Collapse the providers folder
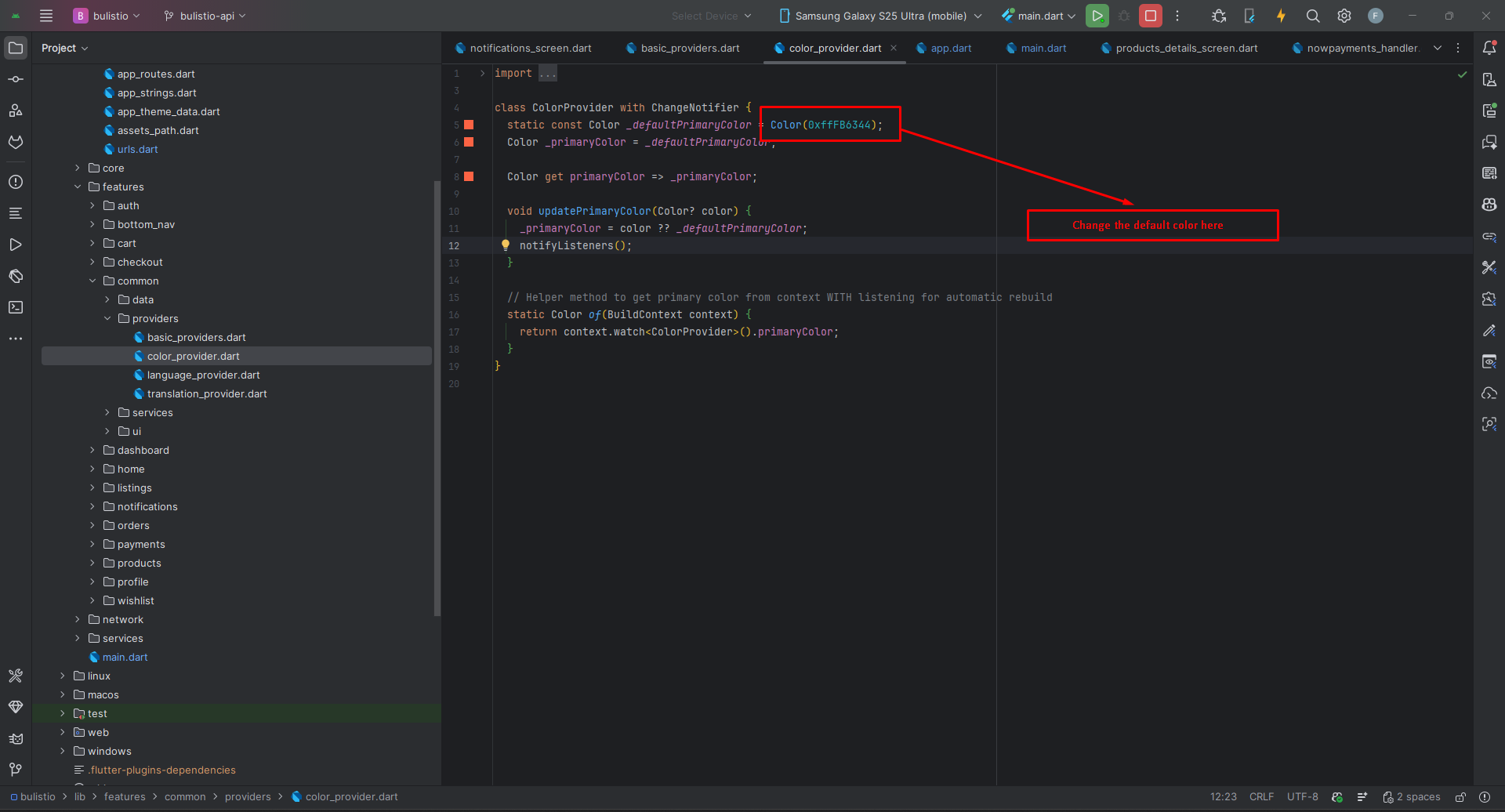 107,318
